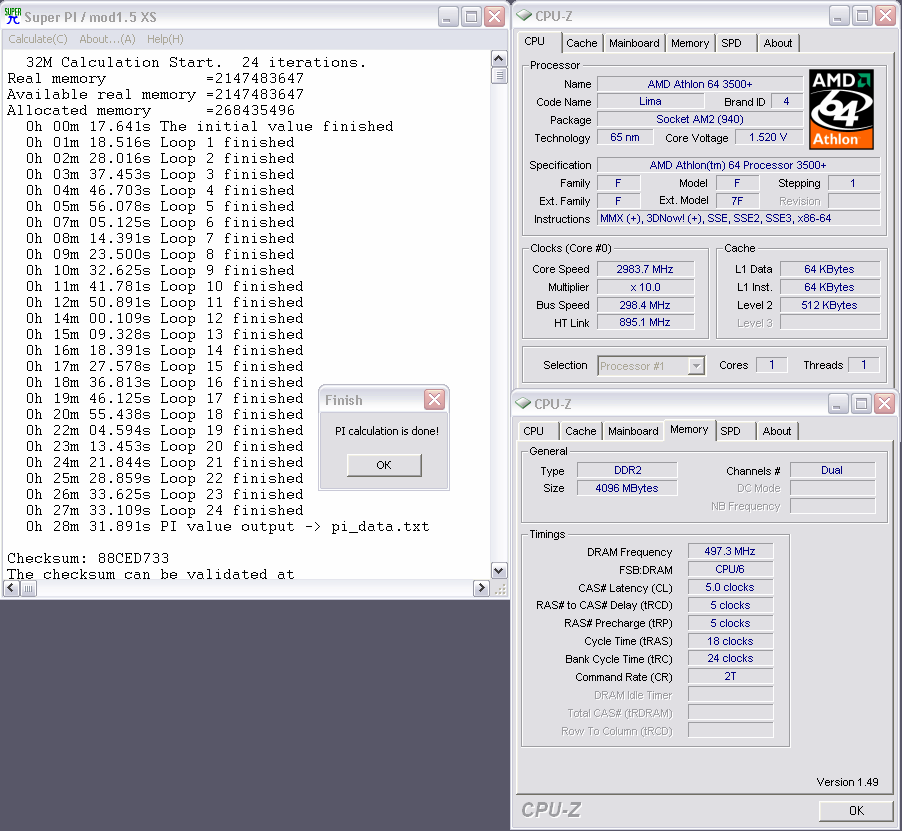
Task: Select Mainboard tab in lower CPU-Z
Action: tap(633, 431)
